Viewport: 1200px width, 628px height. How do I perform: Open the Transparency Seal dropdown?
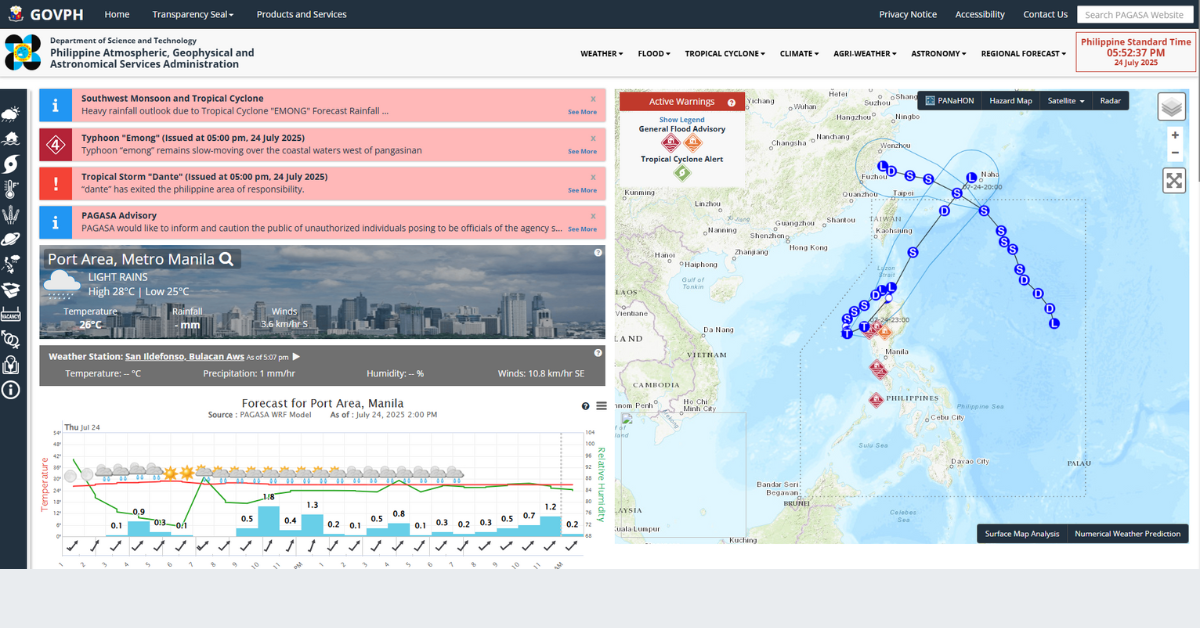click(193, 14)
